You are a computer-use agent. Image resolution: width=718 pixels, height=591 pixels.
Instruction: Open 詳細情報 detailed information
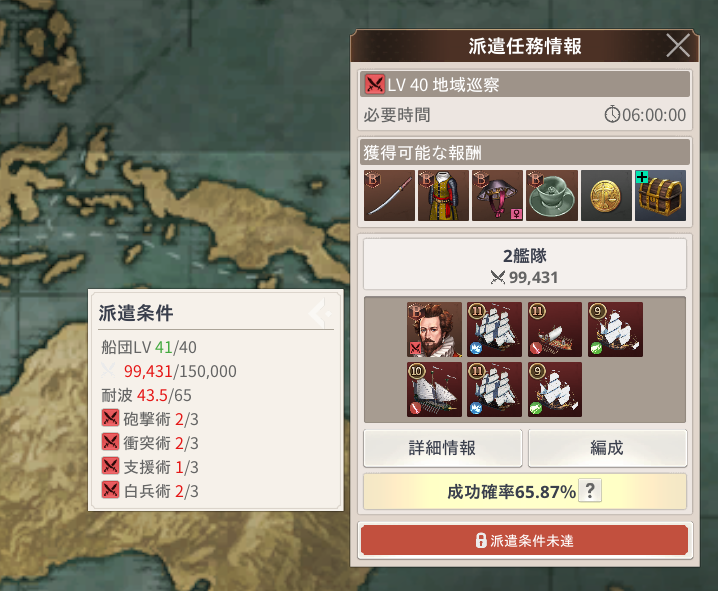443,448
